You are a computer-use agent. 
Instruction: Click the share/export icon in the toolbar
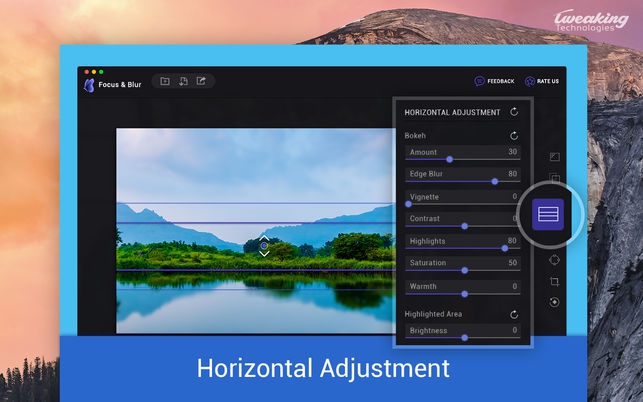click(201, 81)
